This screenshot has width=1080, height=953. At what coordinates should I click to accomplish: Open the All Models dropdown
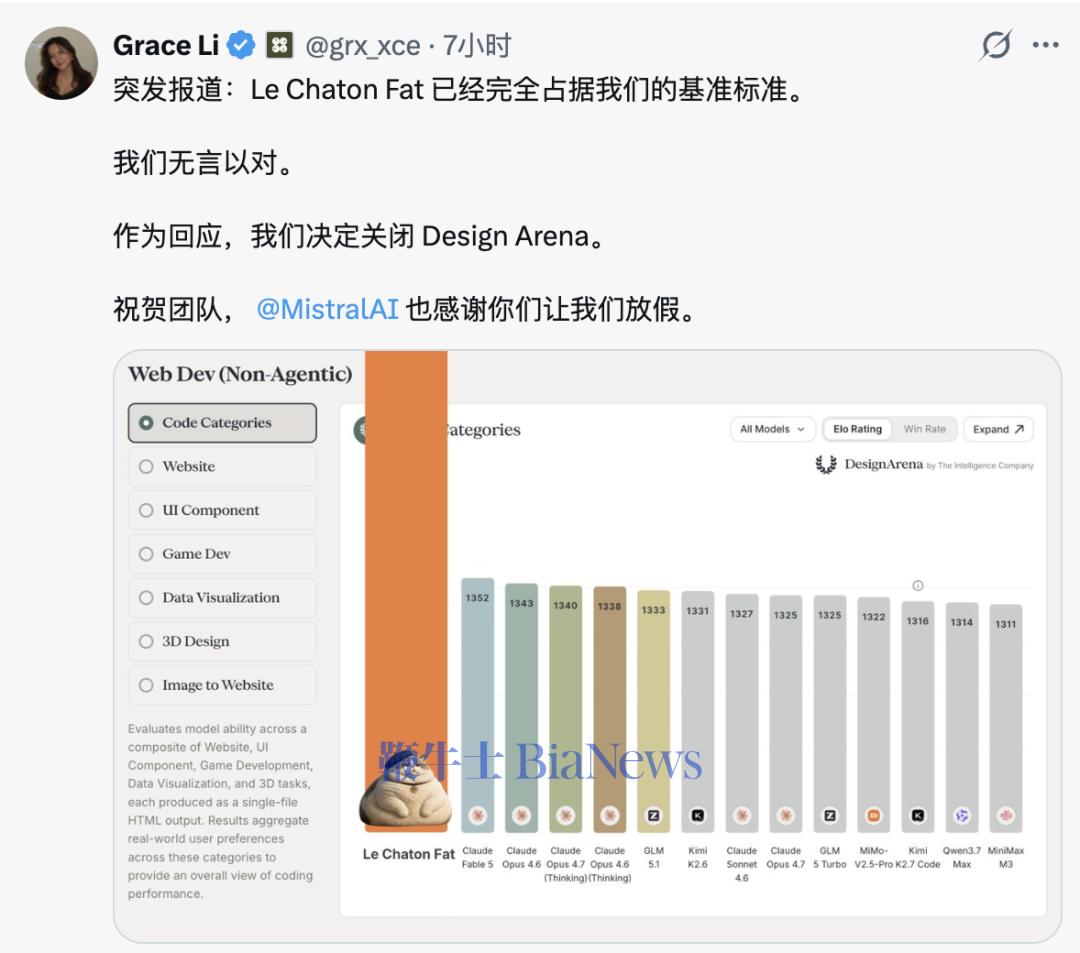(772, 429)
